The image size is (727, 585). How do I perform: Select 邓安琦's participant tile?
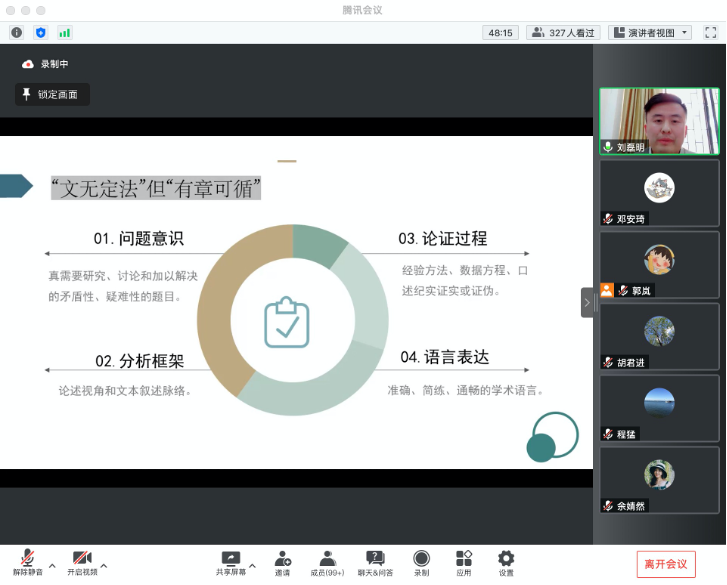click(659, 193)
